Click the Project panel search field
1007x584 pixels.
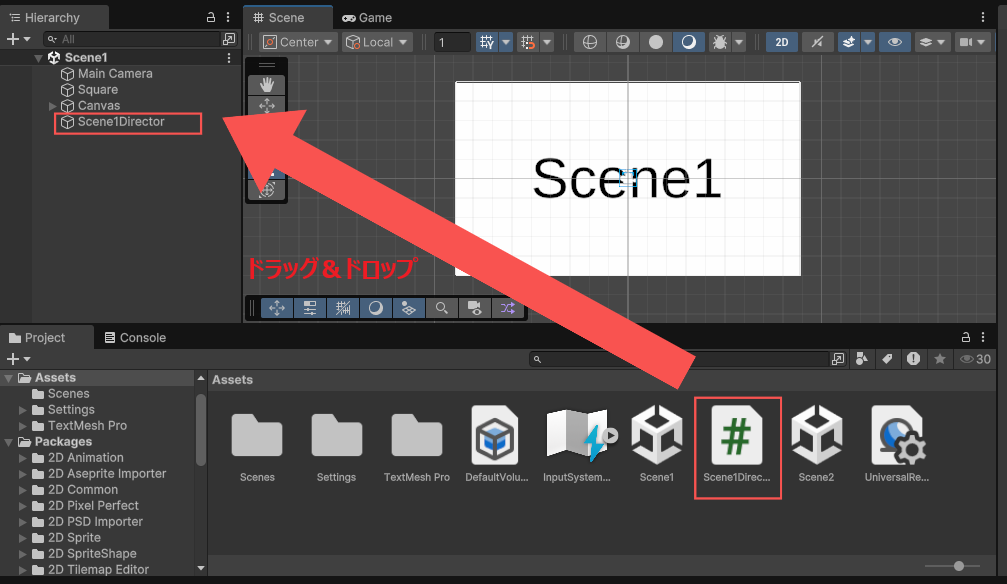tap(681, 359)
